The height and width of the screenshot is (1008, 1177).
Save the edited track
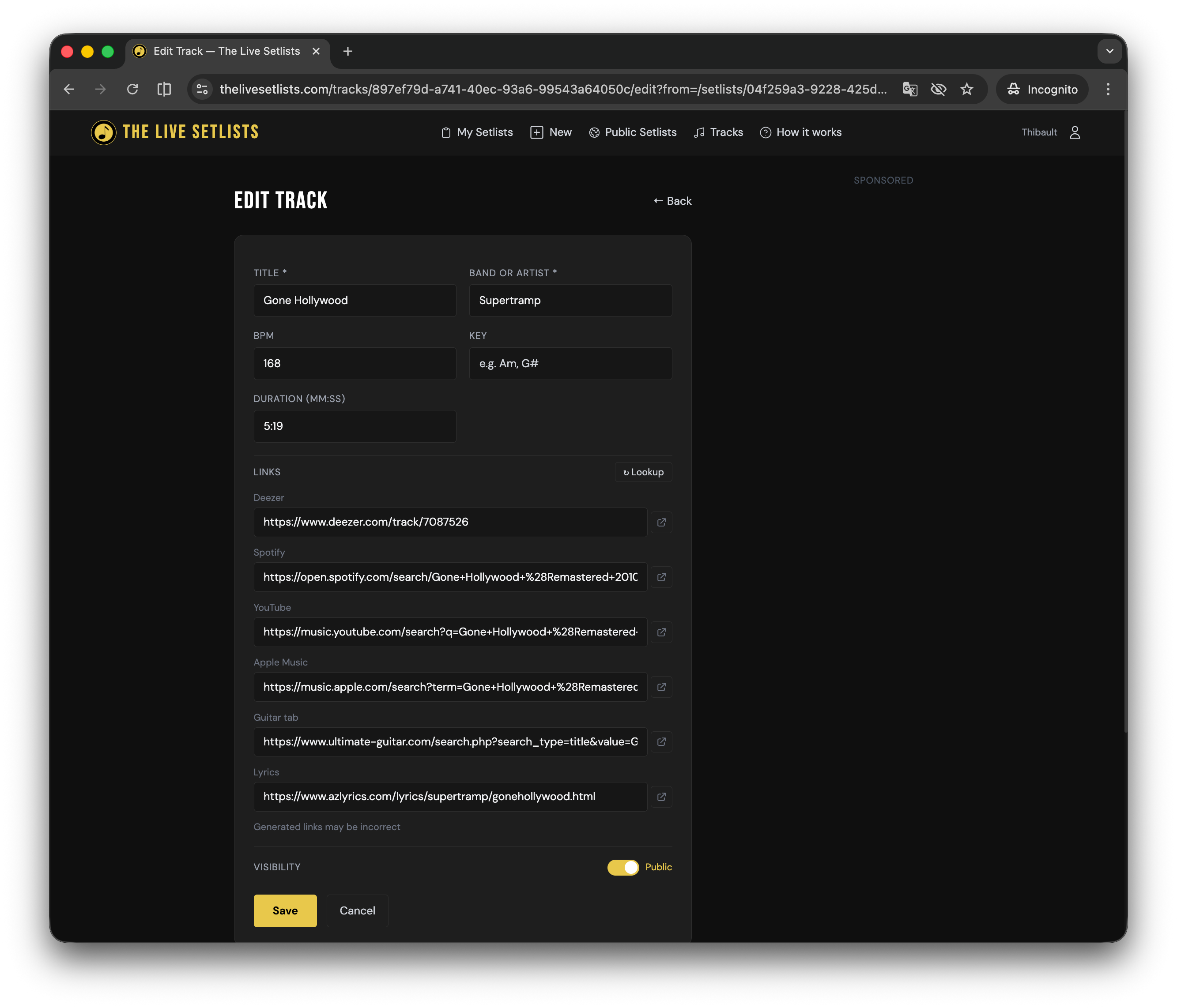pos(285,911)
